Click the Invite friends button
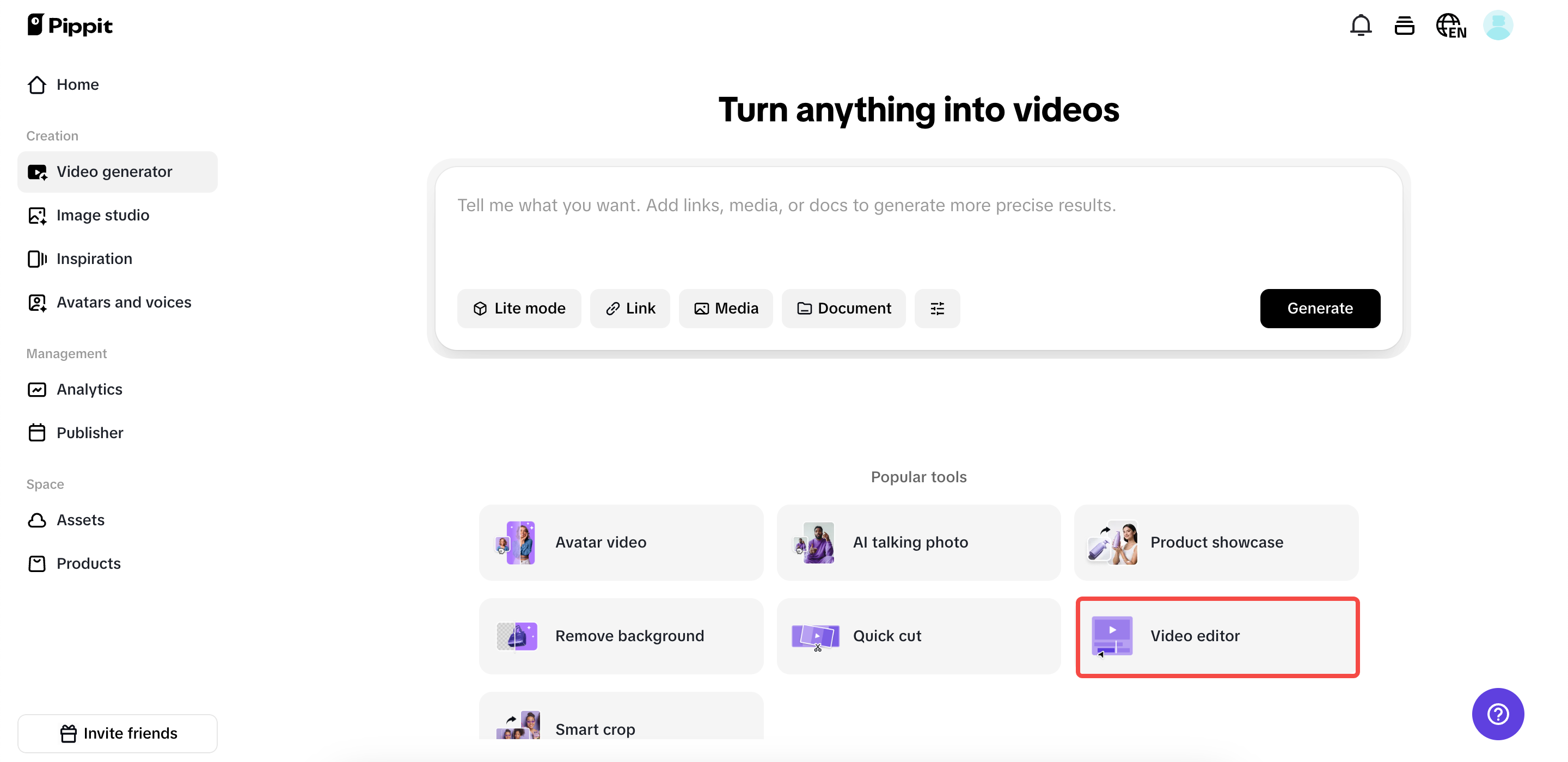The image size is (1568, 762). pyautogui.click(x=118, y=733)
